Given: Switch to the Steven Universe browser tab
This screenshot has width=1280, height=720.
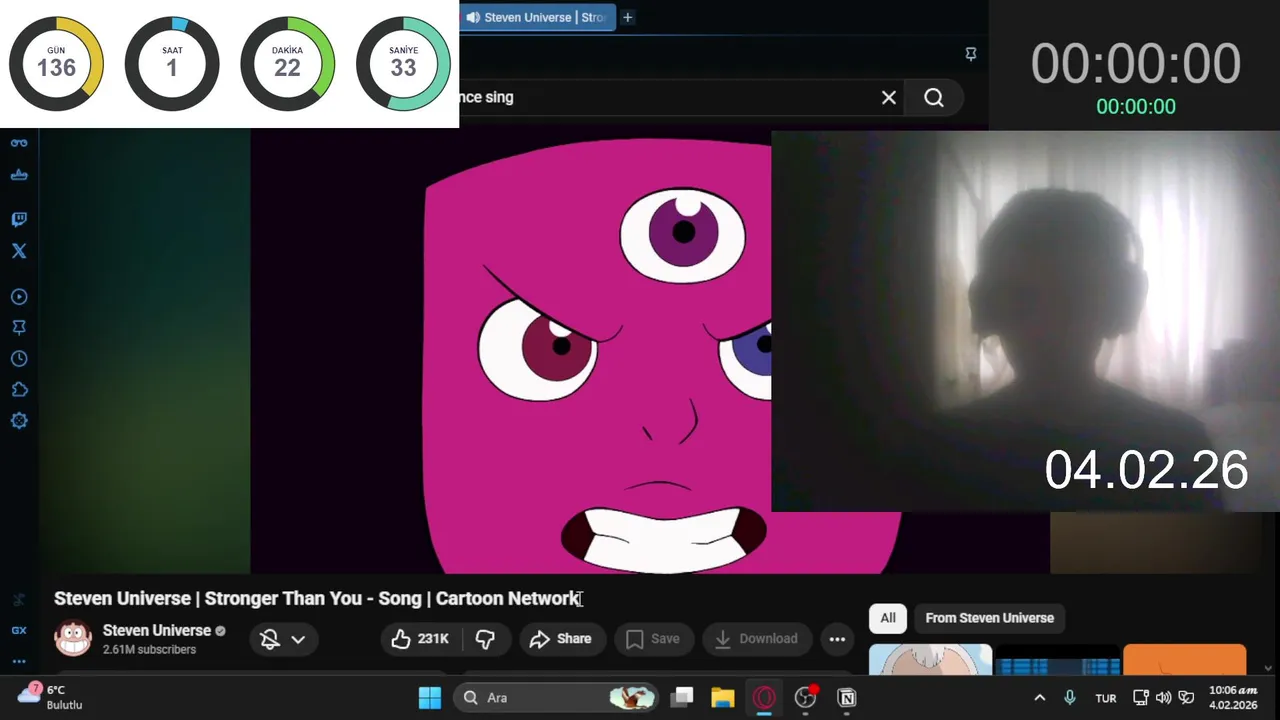Looking at the screenshot, I should pos(538,17).
